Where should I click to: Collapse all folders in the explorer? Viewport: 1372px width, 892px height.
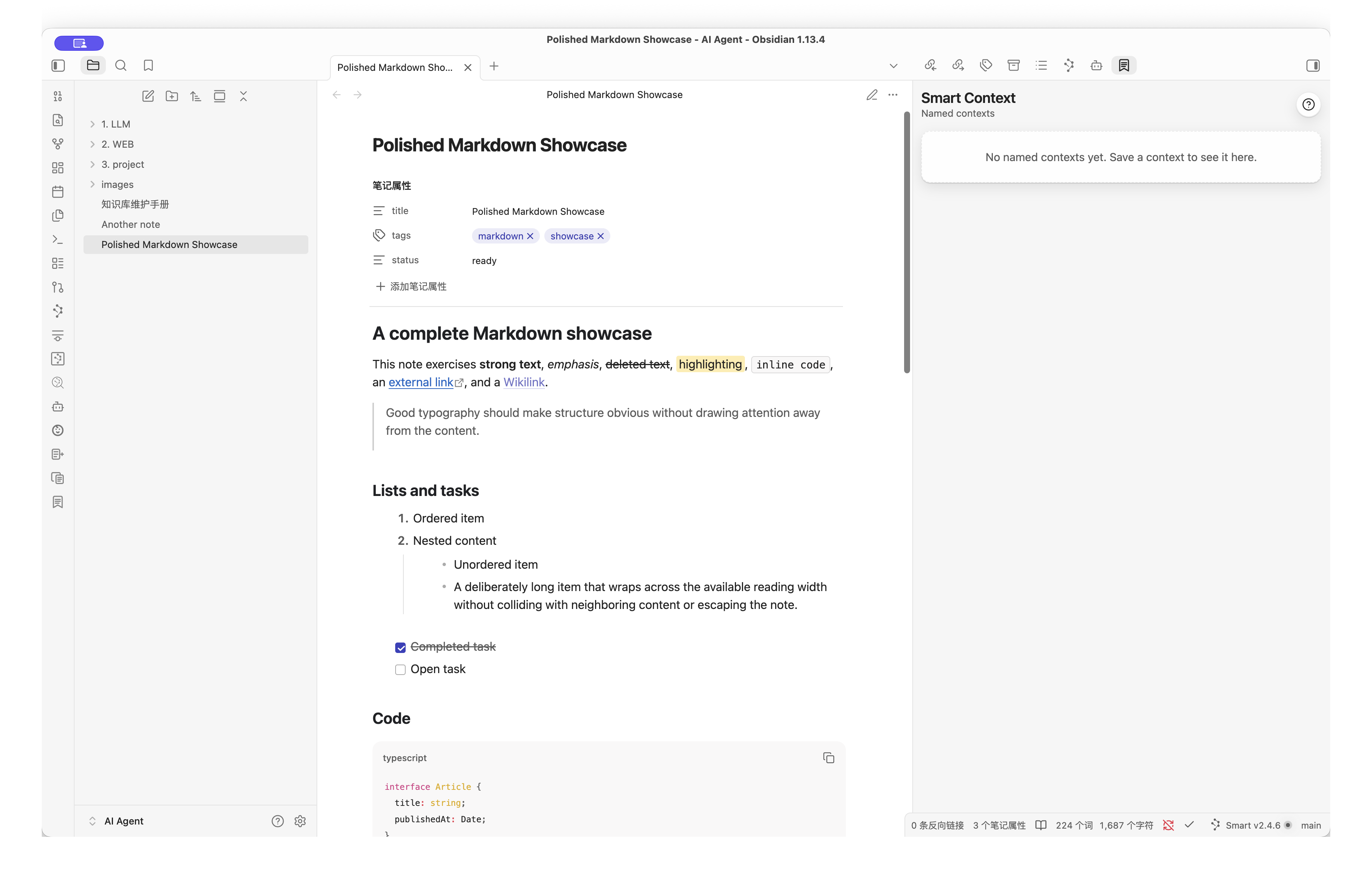243,96
